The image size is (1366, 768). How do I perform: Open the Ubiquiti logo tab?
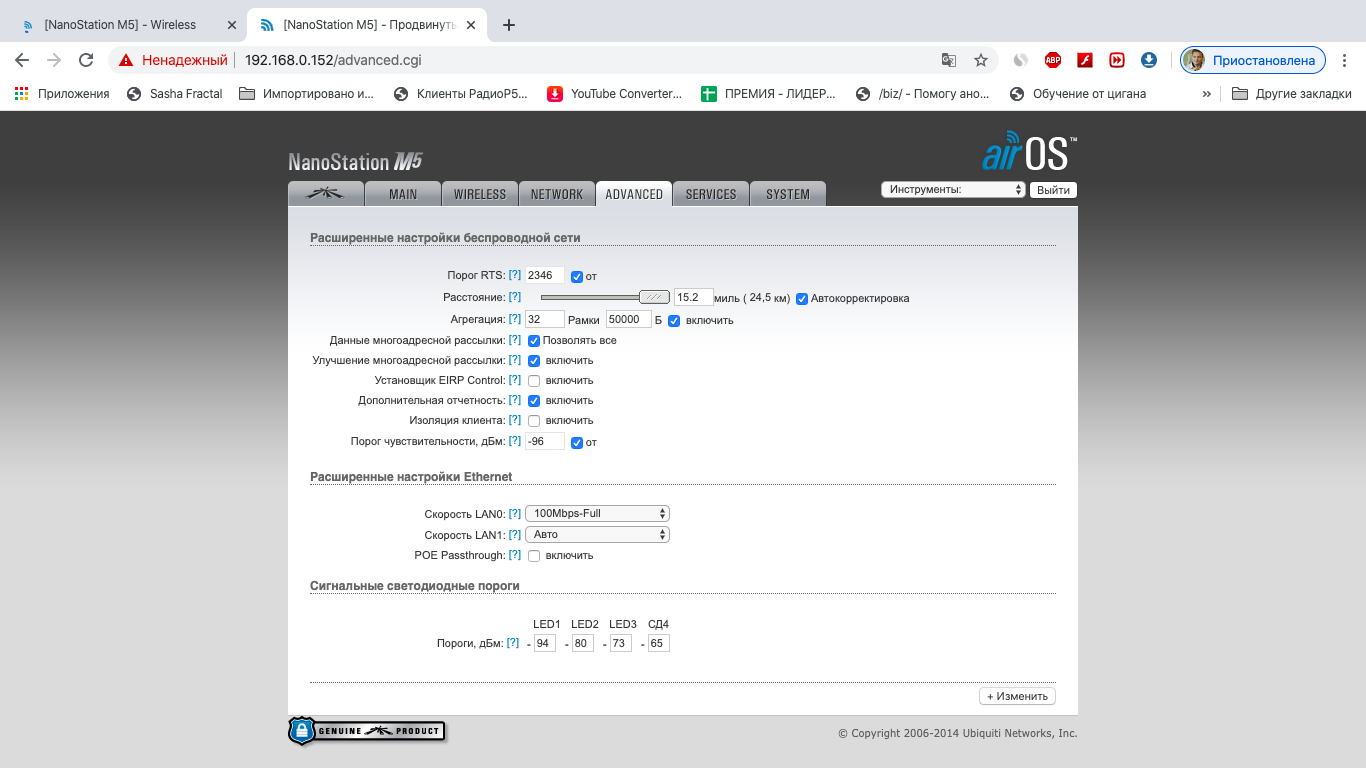(326, 194)
